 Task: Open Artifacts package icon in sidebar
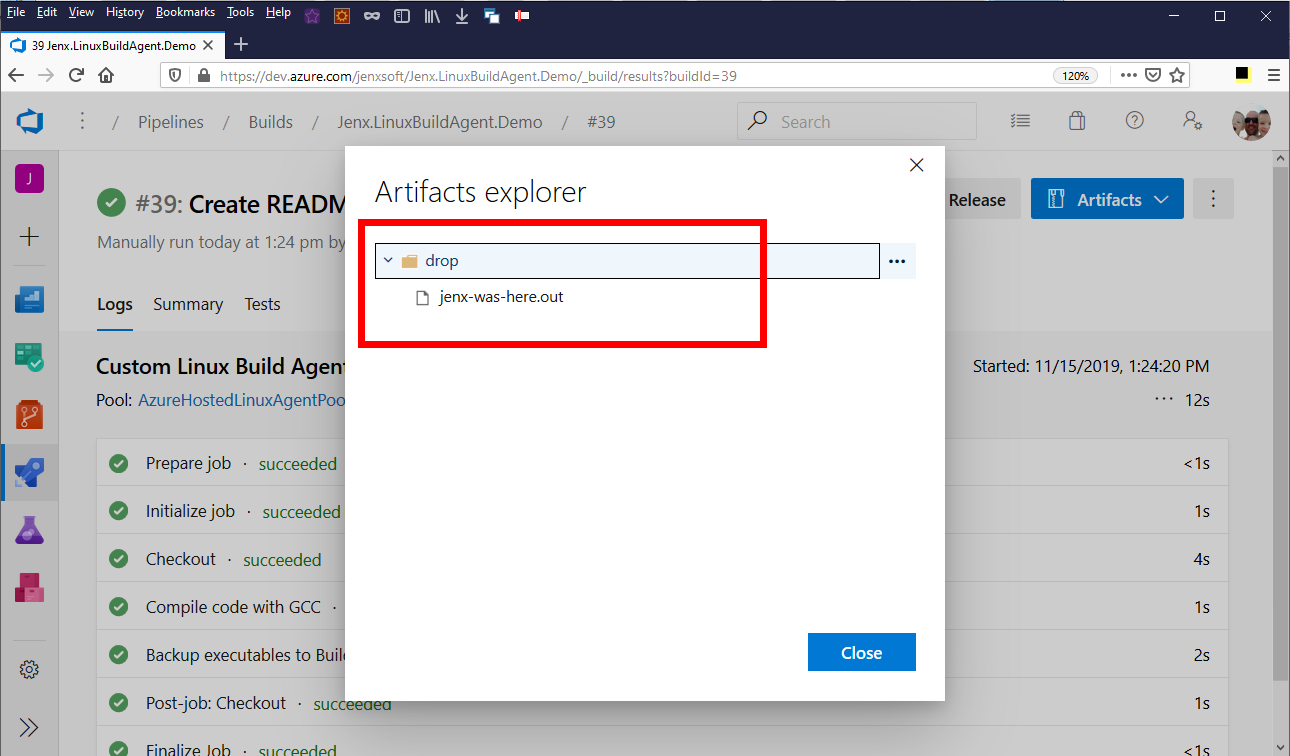(29, 587)
